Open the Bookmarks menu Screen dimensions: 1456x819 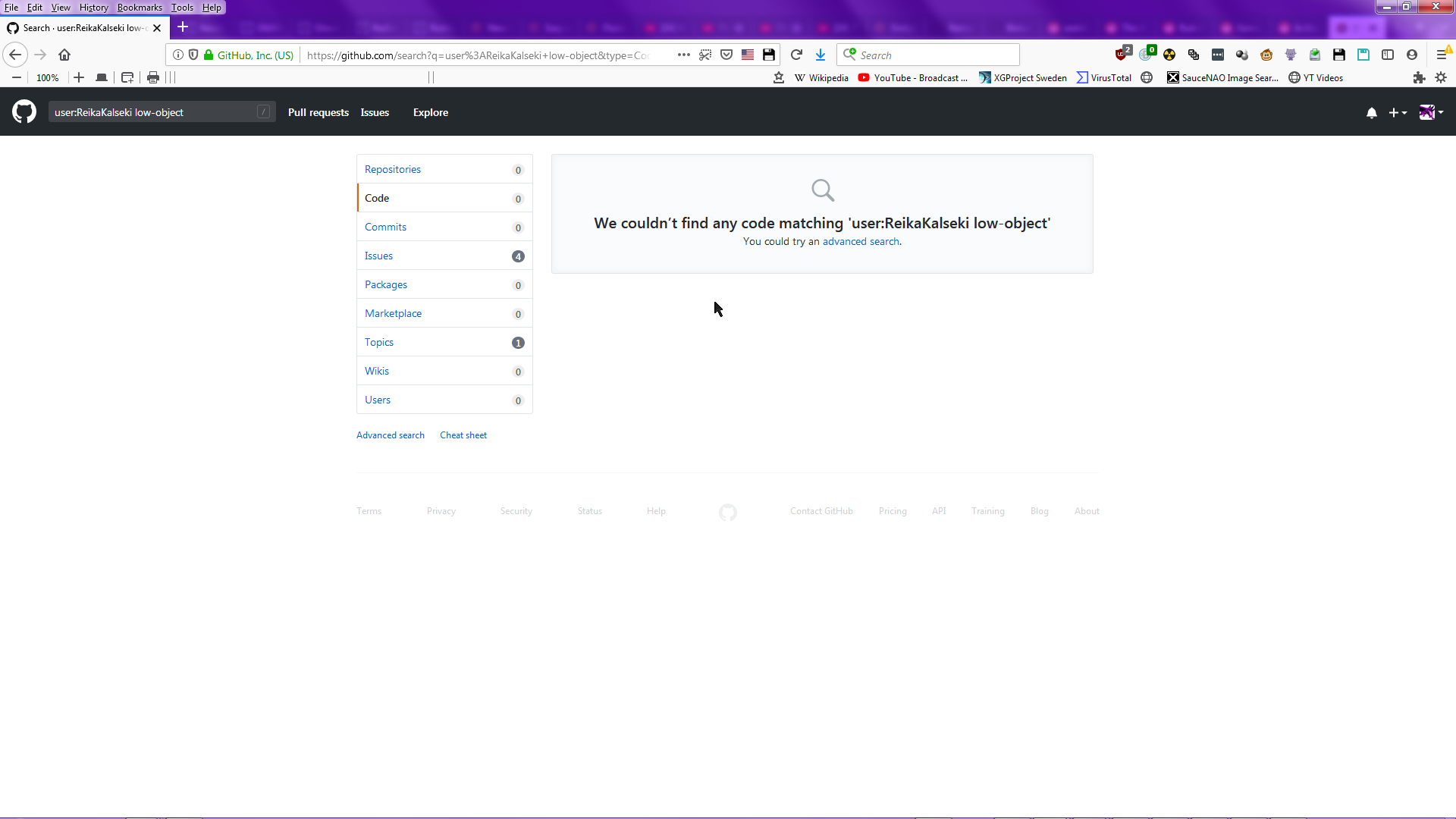(140, 8)
